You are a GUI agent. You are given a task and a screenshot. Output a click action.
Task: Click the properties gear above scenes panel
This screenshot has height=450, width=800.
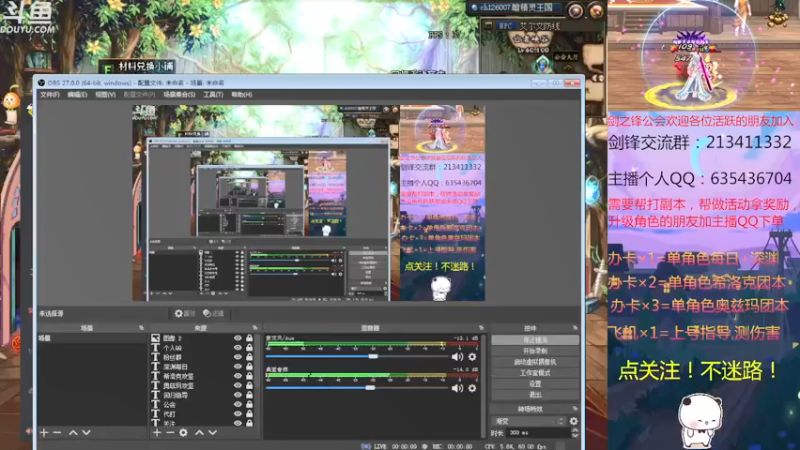tap(185, 313)
